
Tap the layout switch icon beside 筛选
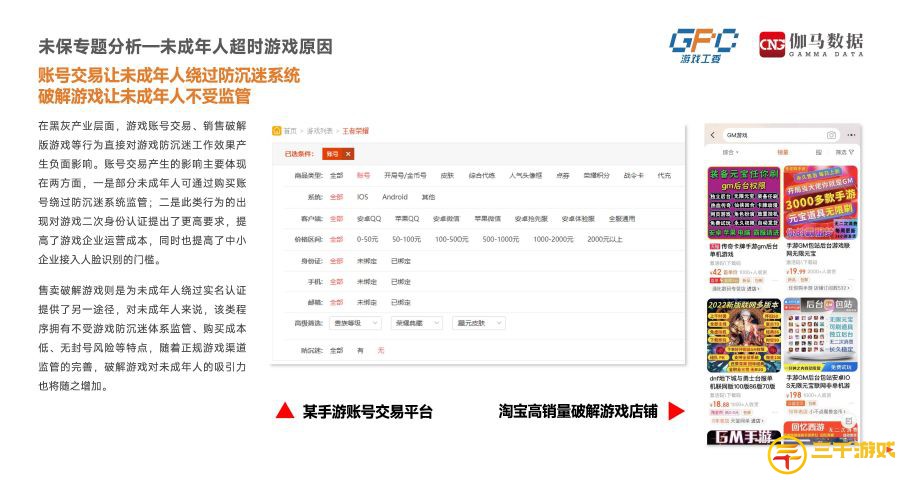tap(818, 152)
